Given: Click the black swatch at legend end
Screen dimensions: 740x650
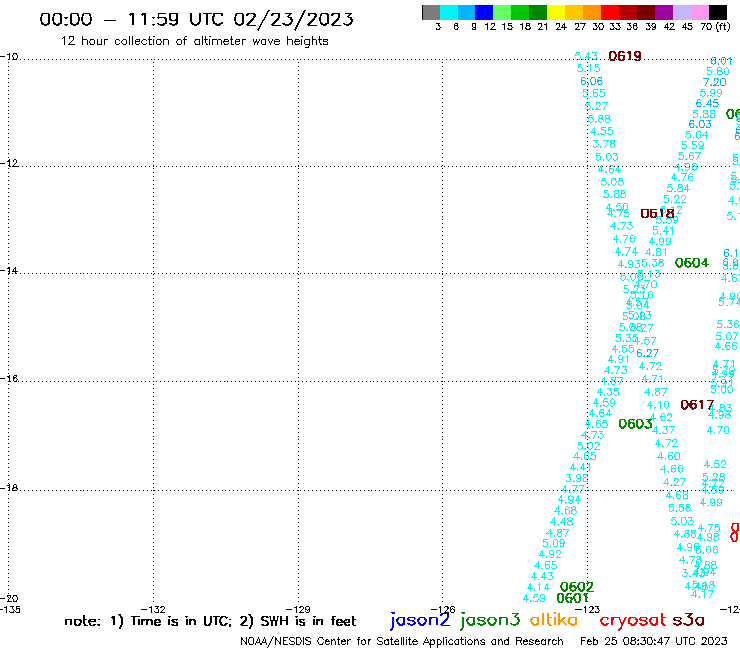Looking at the screenshot, I should [718, 12].
